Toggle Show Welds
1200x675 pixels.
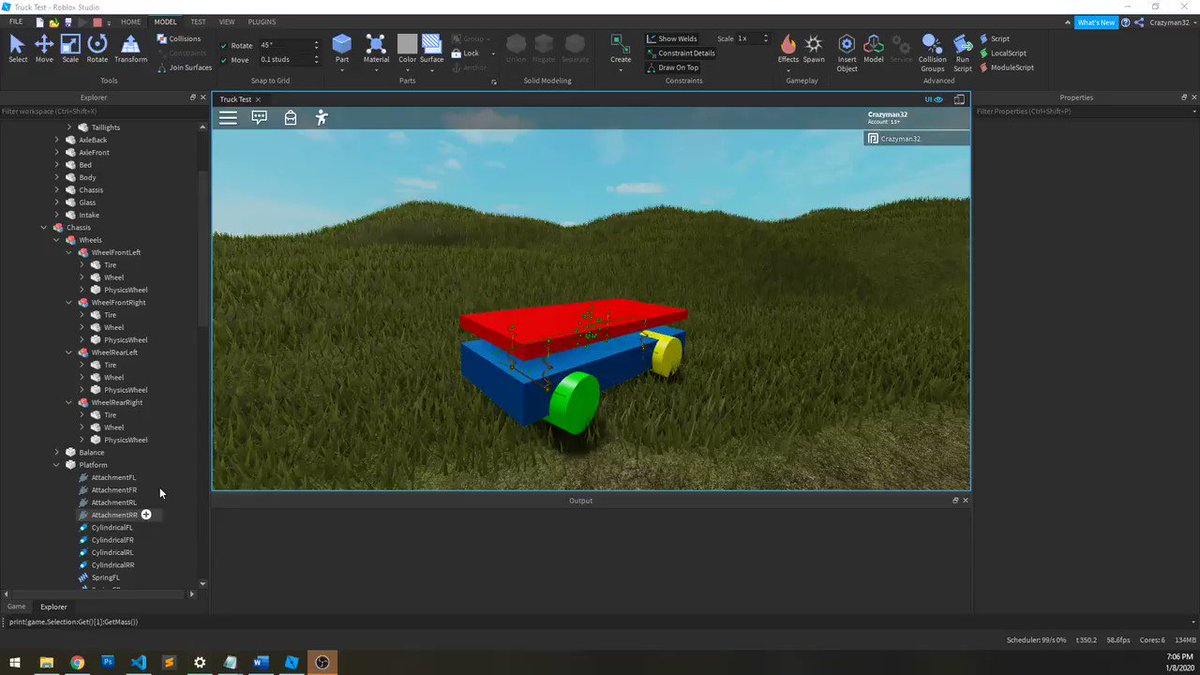(x=671, y=39)
